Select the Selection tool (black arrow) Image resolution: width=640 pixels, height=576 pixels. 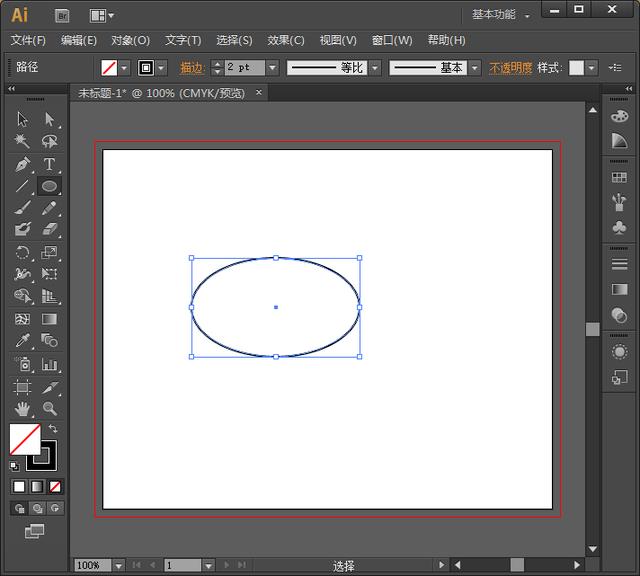(x=22, y=119)
